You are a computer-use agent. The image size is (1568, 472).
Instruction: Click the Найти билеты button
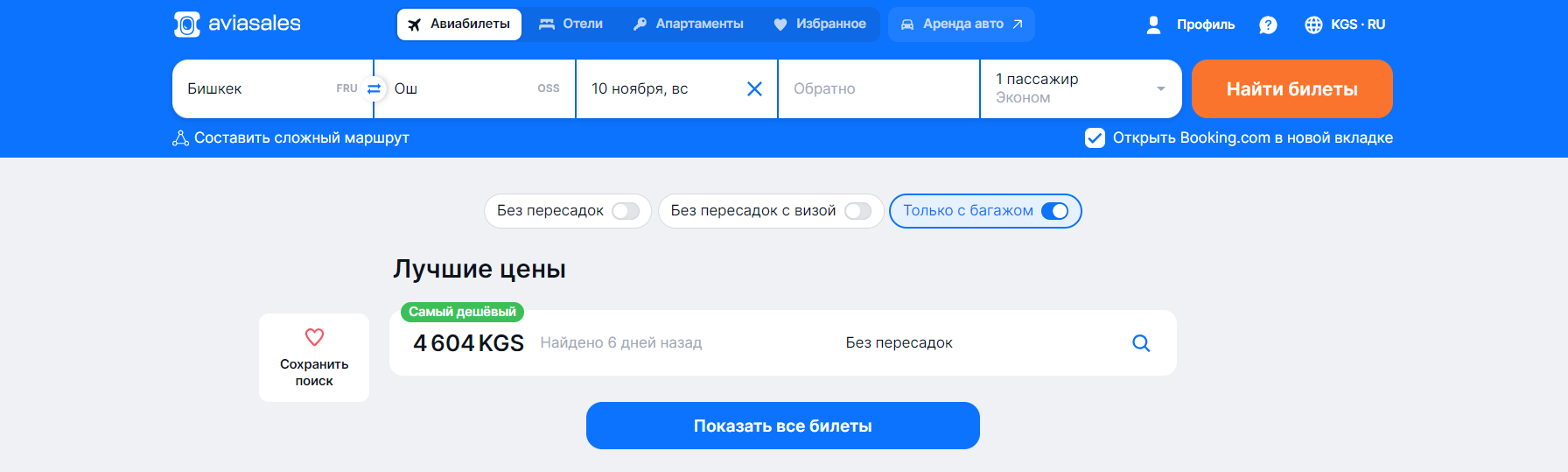1291,88
